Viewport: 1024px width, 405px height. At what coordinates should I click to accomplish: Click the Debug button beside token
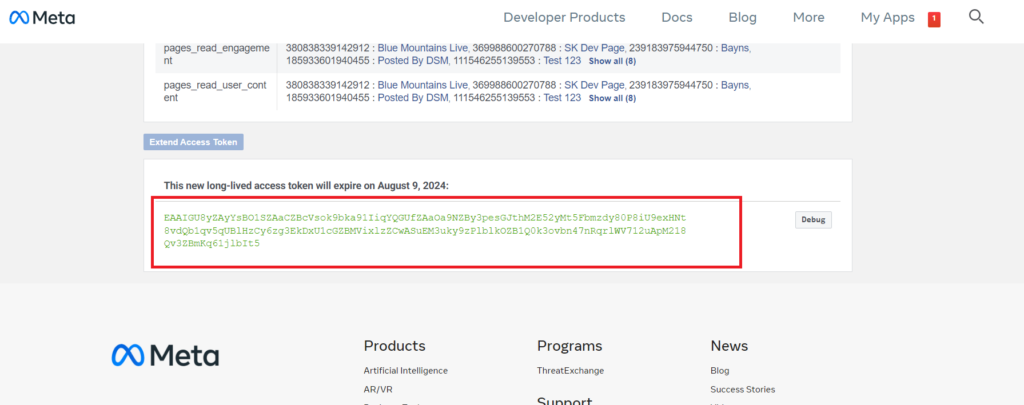tap(813, 219)
